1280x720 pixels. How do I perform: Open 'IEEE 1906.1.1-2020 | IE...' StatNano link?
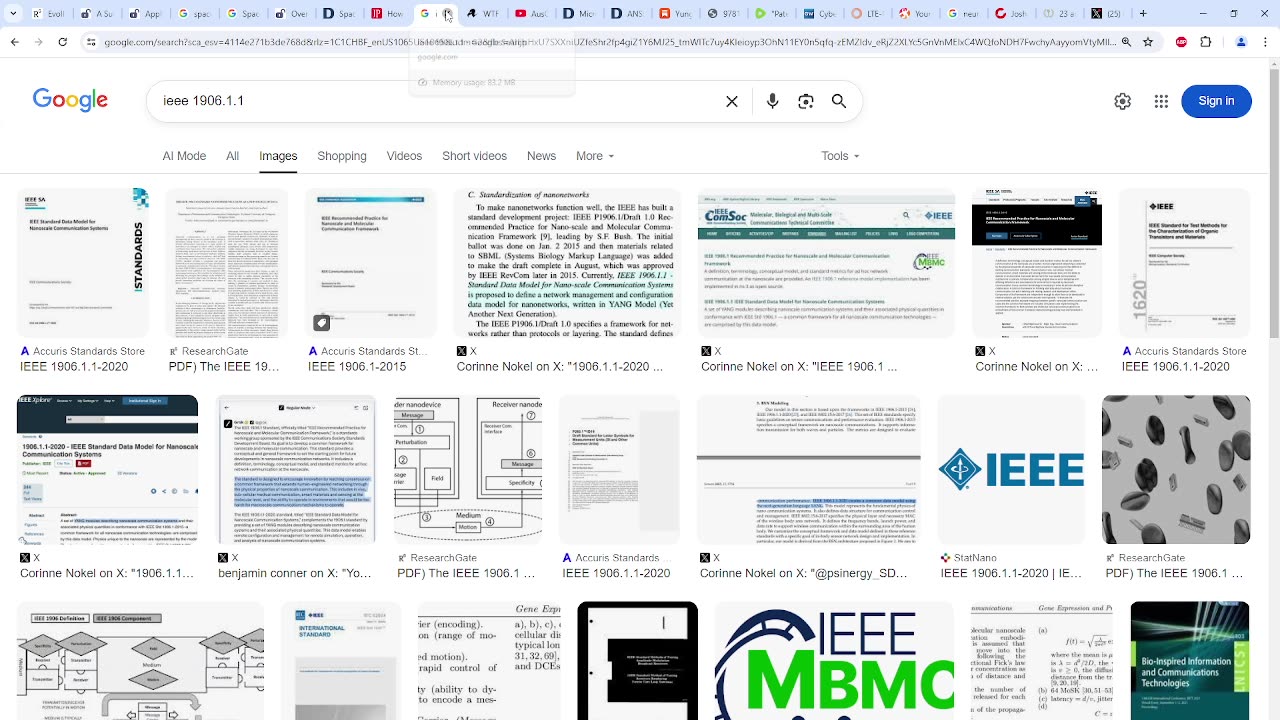[x=1011, y=574]
